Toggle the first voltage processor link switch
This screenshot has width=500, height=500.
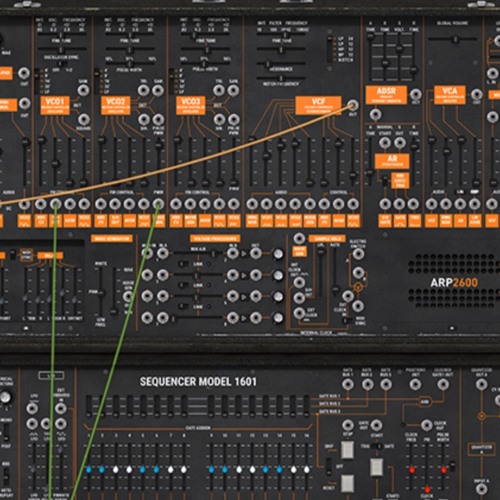(x=182, y=264)
